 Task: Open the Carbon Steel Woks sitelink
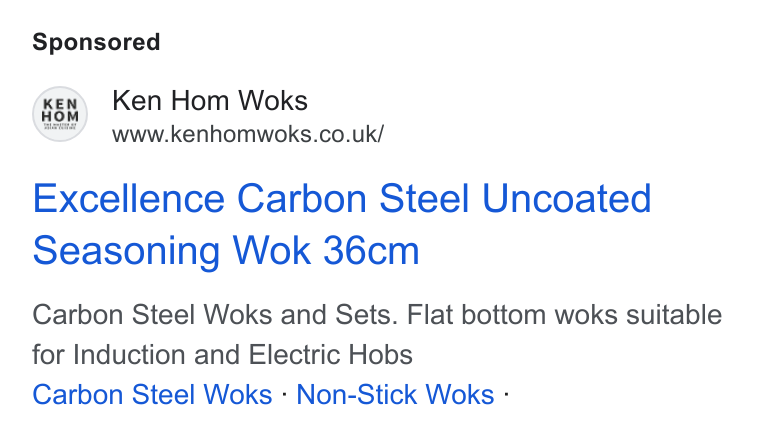(152, 394)
